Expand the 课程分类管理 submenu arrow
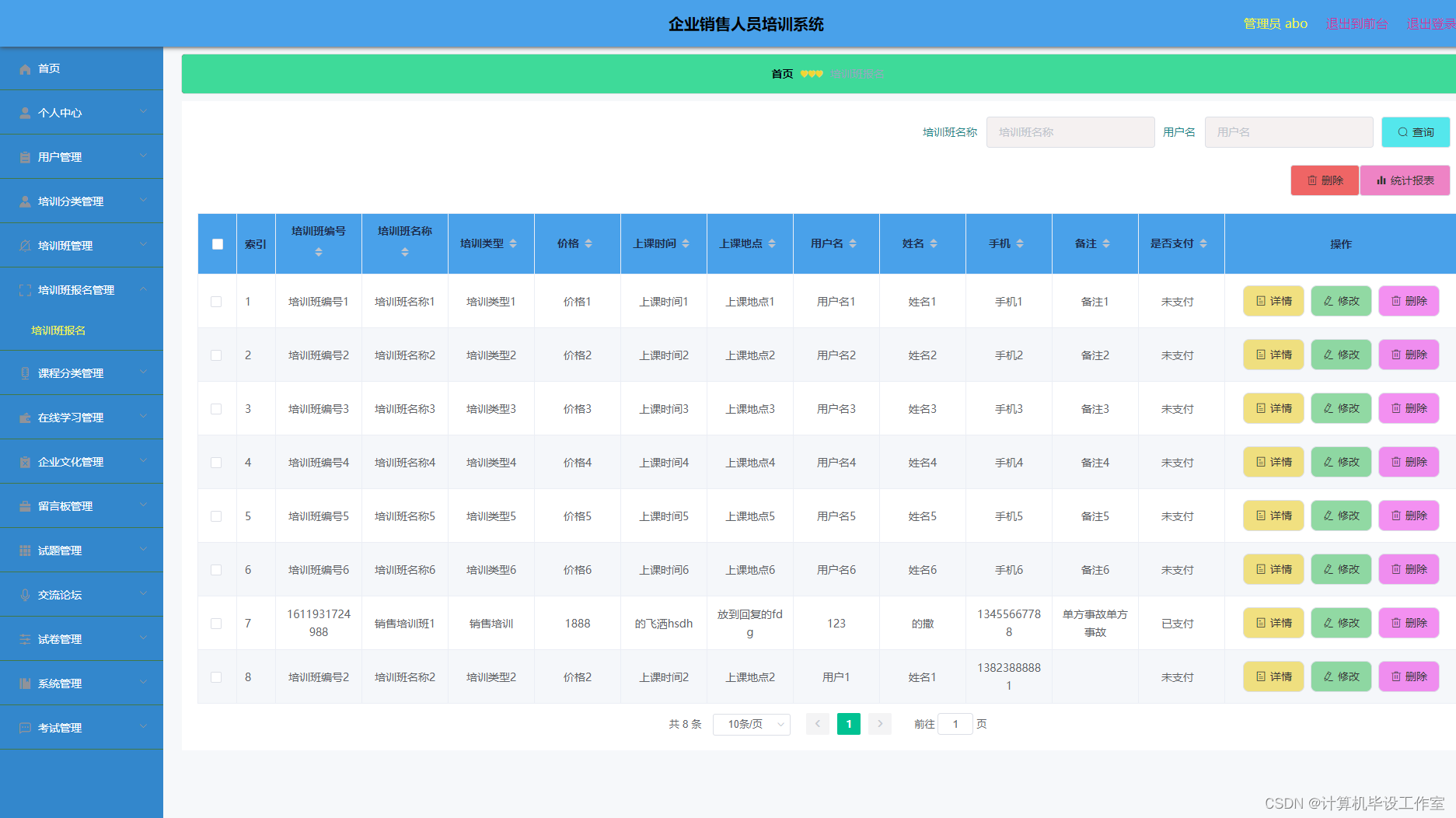Screen dimensions: 1456x818 (144, 372)
